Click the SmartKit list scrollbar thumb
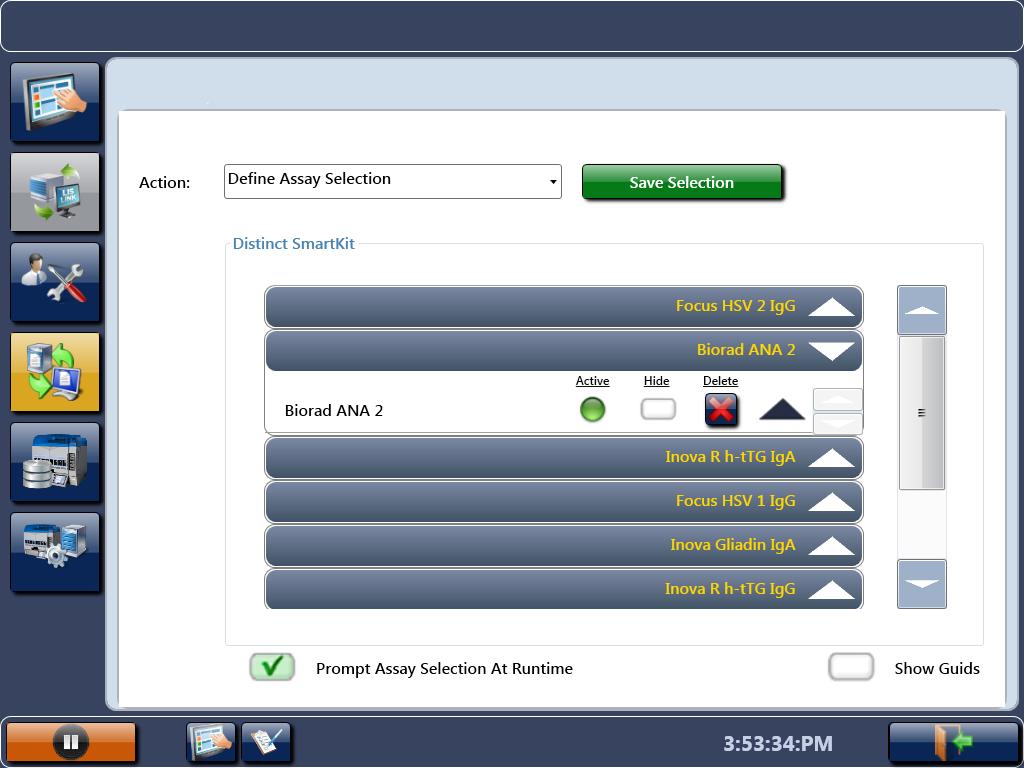1024x768 pixels. [921, 413]
